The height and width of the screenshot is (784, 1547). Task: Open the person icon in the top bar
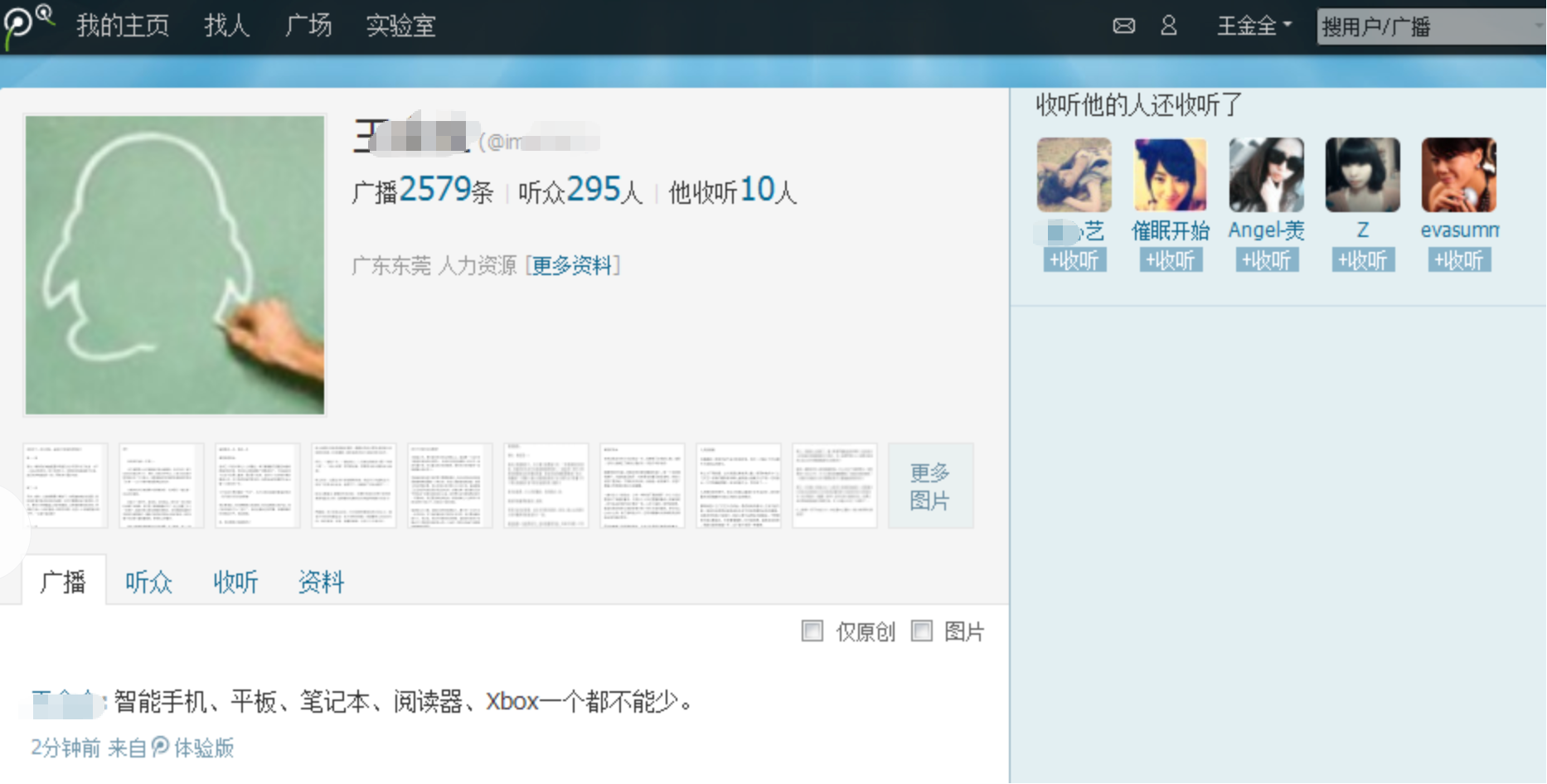pos(1169,26)
